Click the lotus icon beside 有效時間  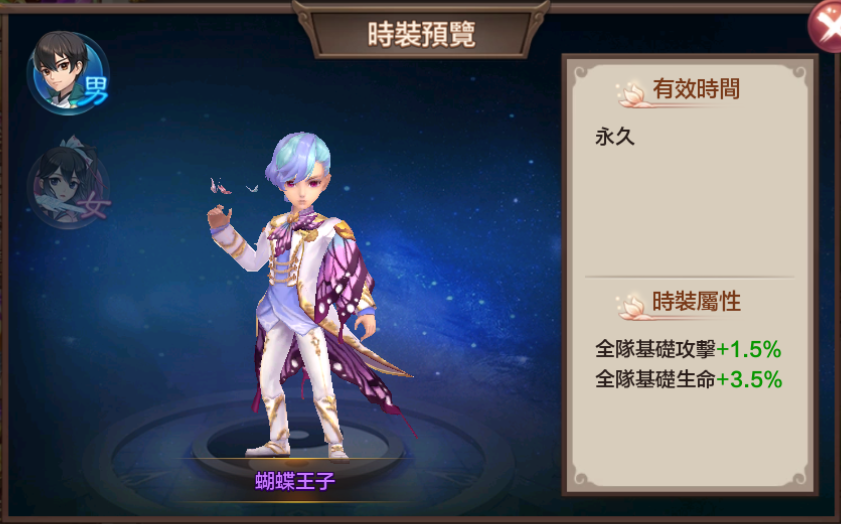pos(632,94)
